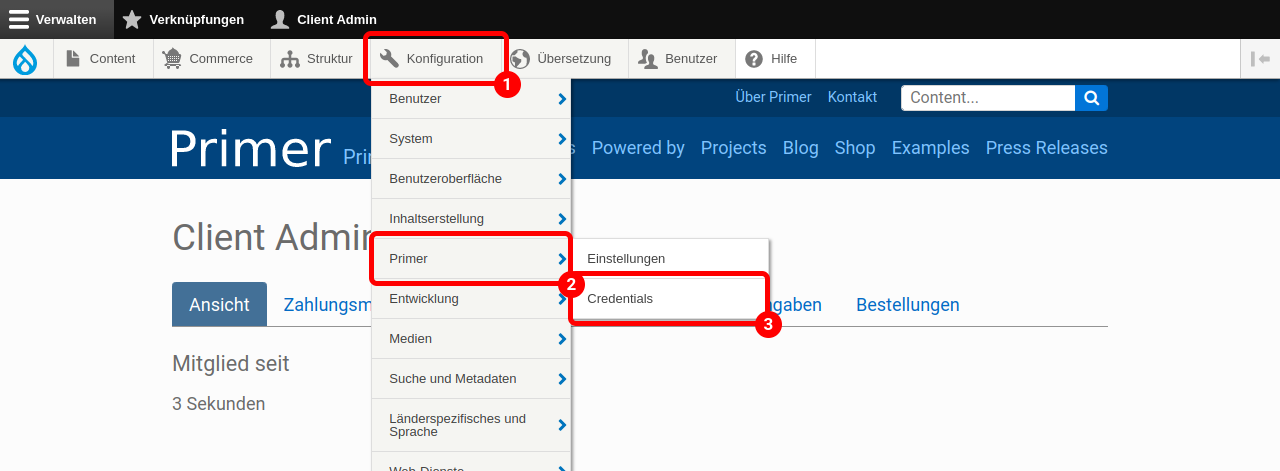Viewport: 1280px width, 471px height.
Task: Go to Shop navigation link
Action: pyautogui.click(x=855, y=148)
